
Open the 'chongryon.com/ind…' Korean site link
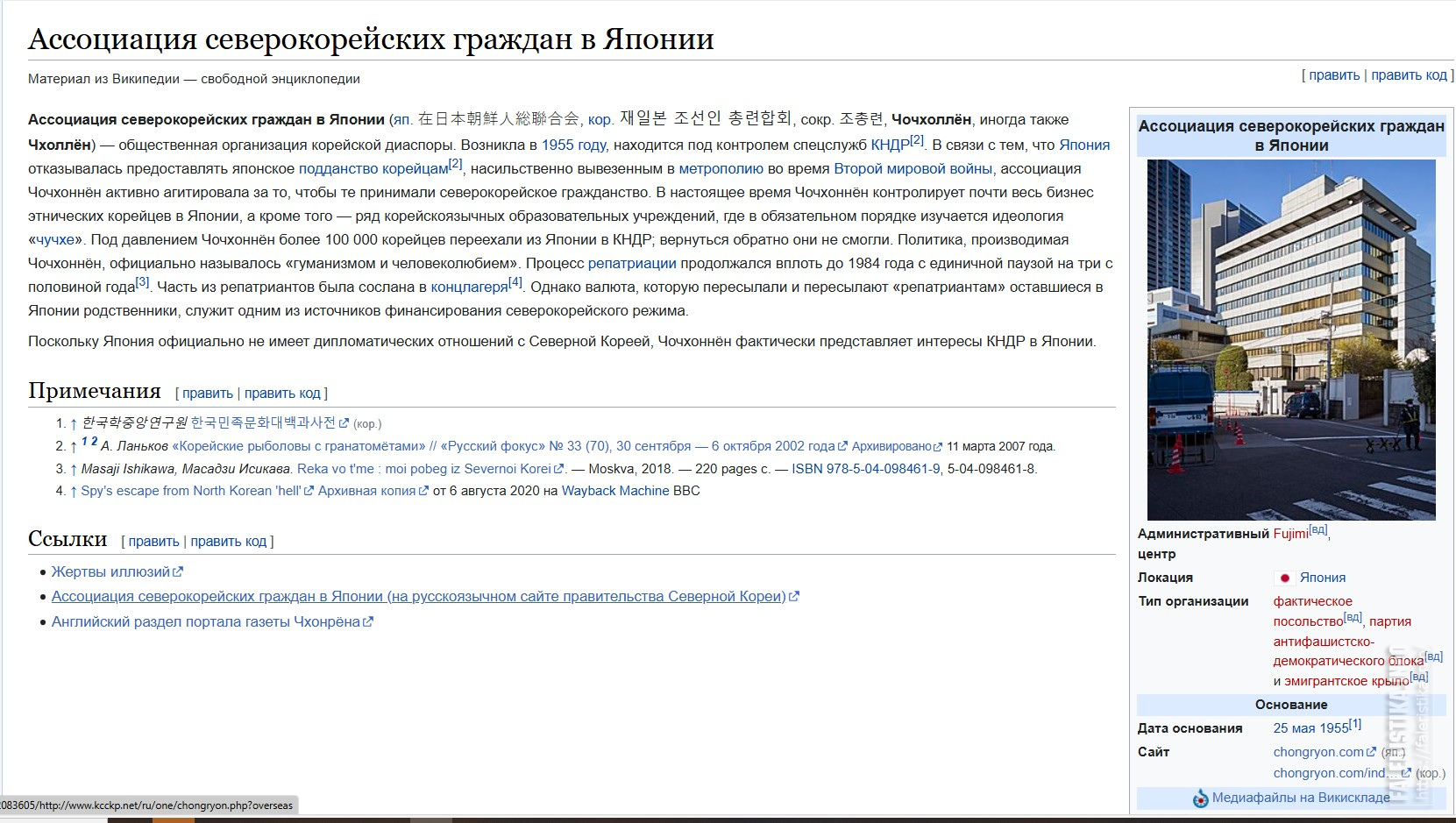(1342, 773)
